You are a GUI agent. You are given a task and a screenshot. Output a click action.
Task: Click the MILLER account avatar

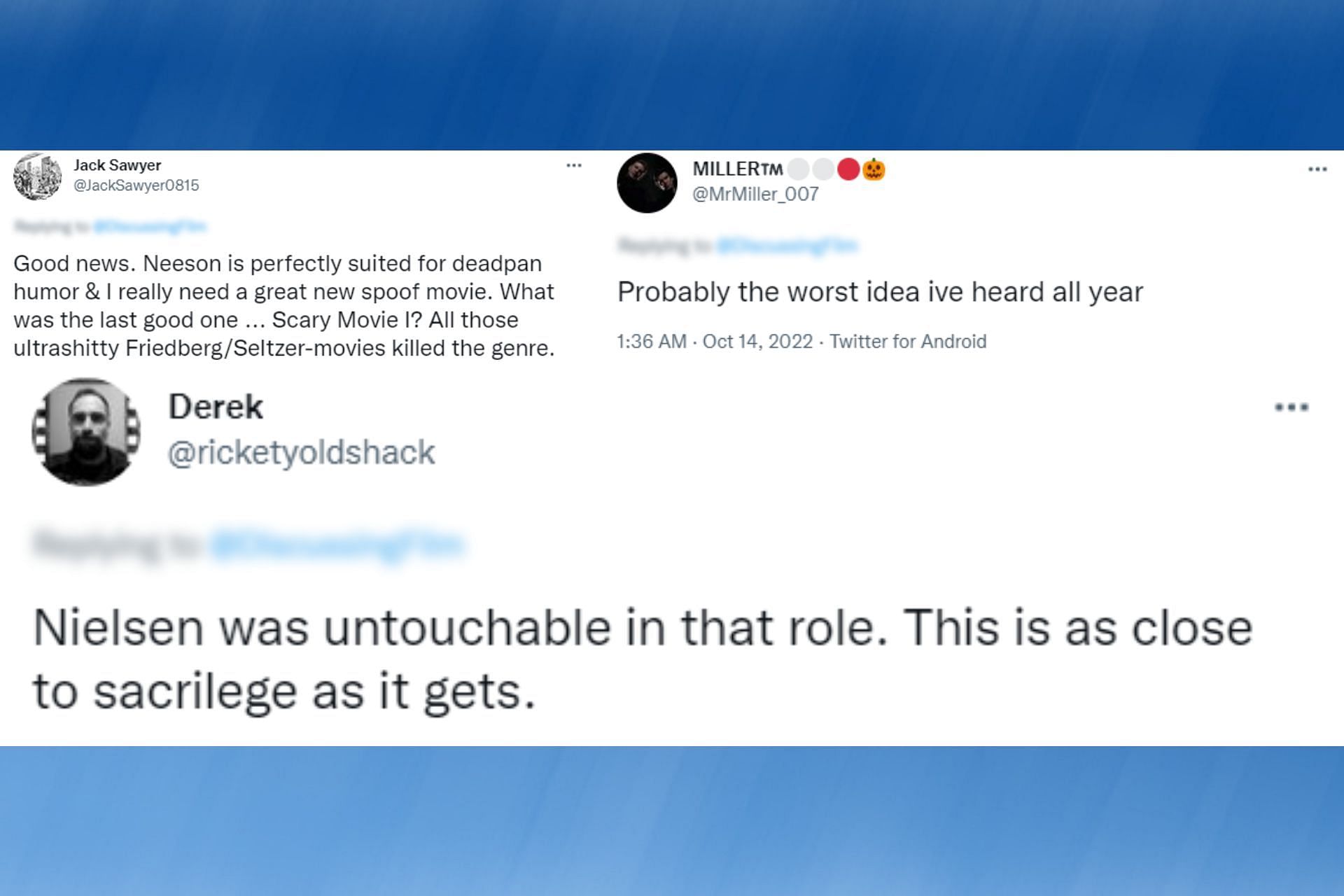click(x=647, y=183)
